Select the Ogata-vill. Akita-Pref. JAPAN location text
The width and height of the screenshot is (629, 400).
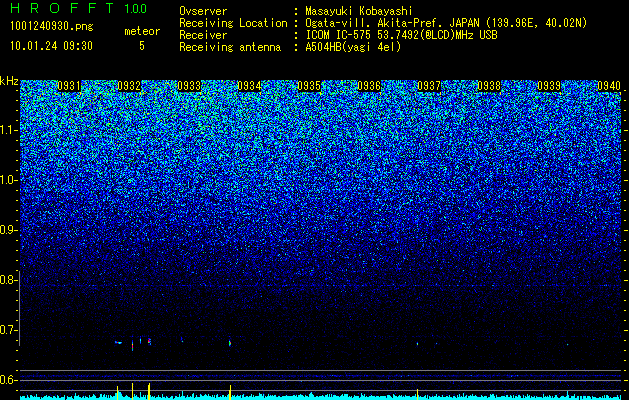(446, 23)
